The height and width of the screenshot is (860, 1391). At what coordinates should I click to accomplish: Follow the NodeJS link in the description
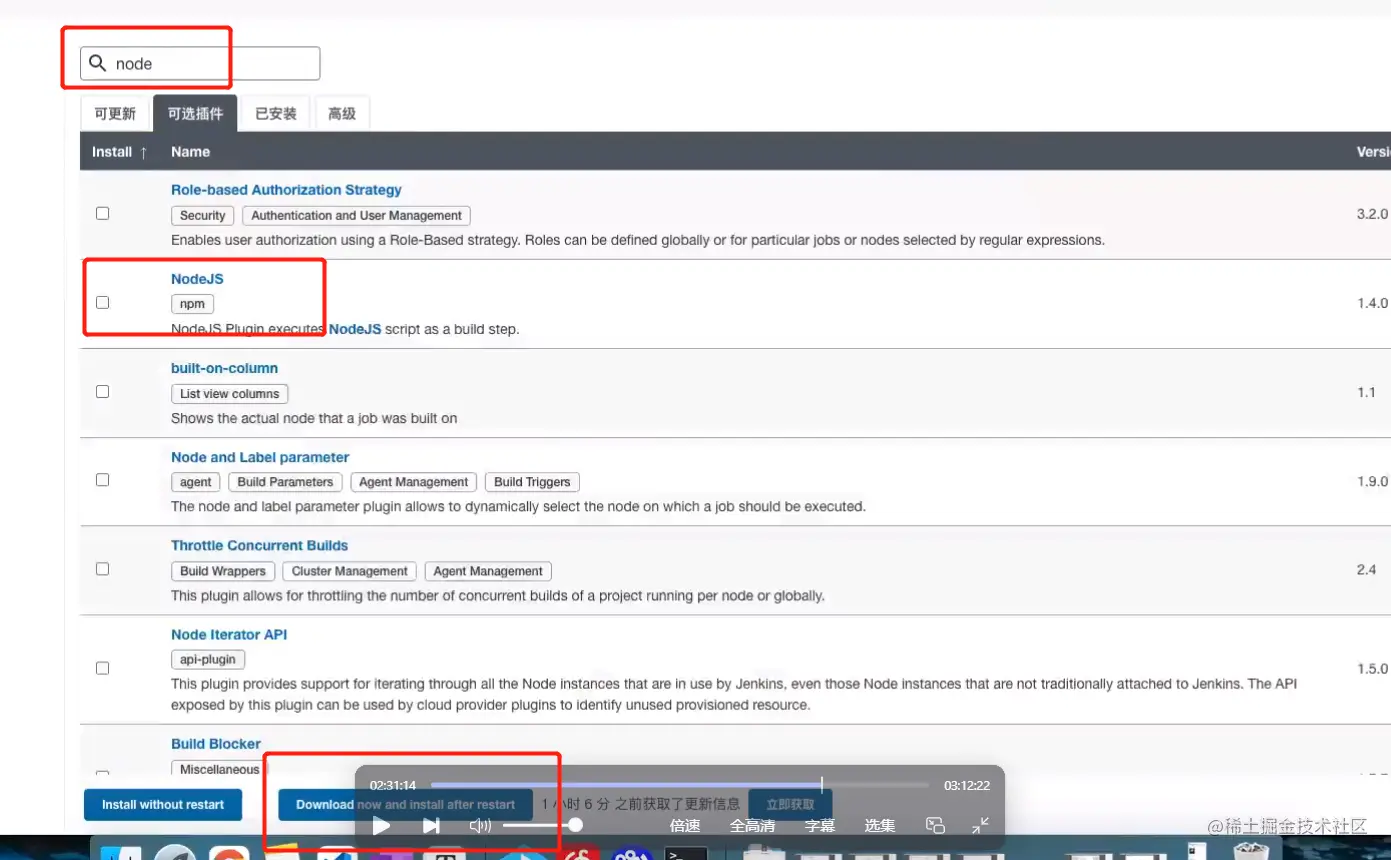pos(355,328)
